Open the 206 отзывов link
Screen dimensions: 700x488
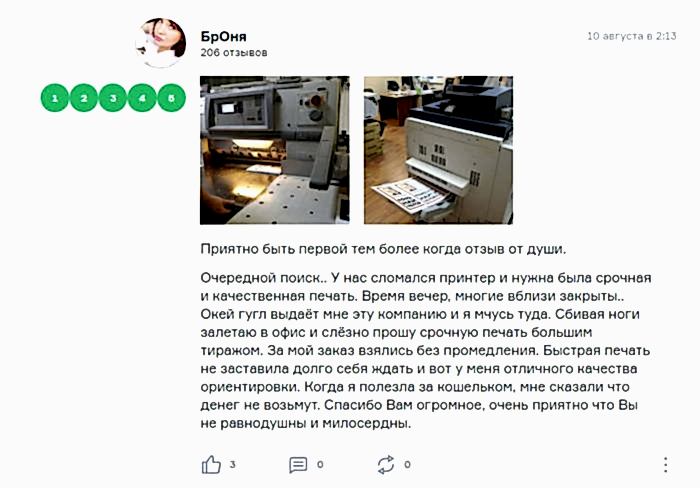tap(233, 53)
